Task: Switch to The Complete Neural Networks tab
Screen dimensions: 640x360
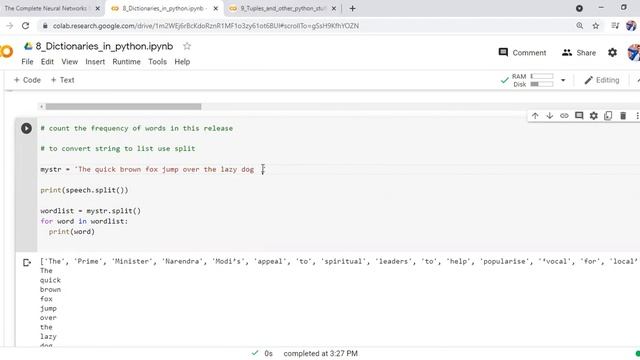Action: (46, 8)
